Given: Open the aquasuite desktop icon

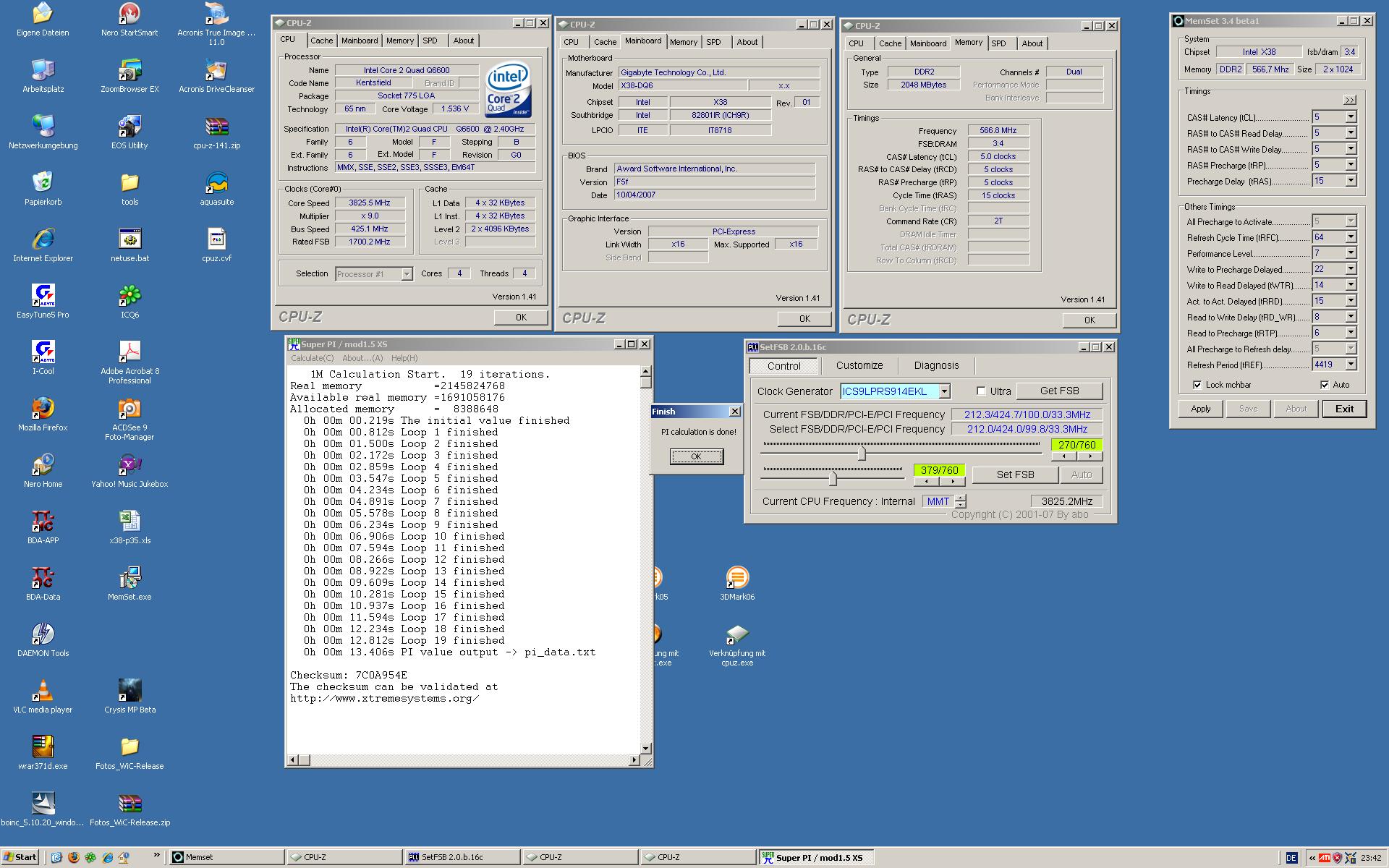Looking at the screenshot, I should click(x=216, y=189).
